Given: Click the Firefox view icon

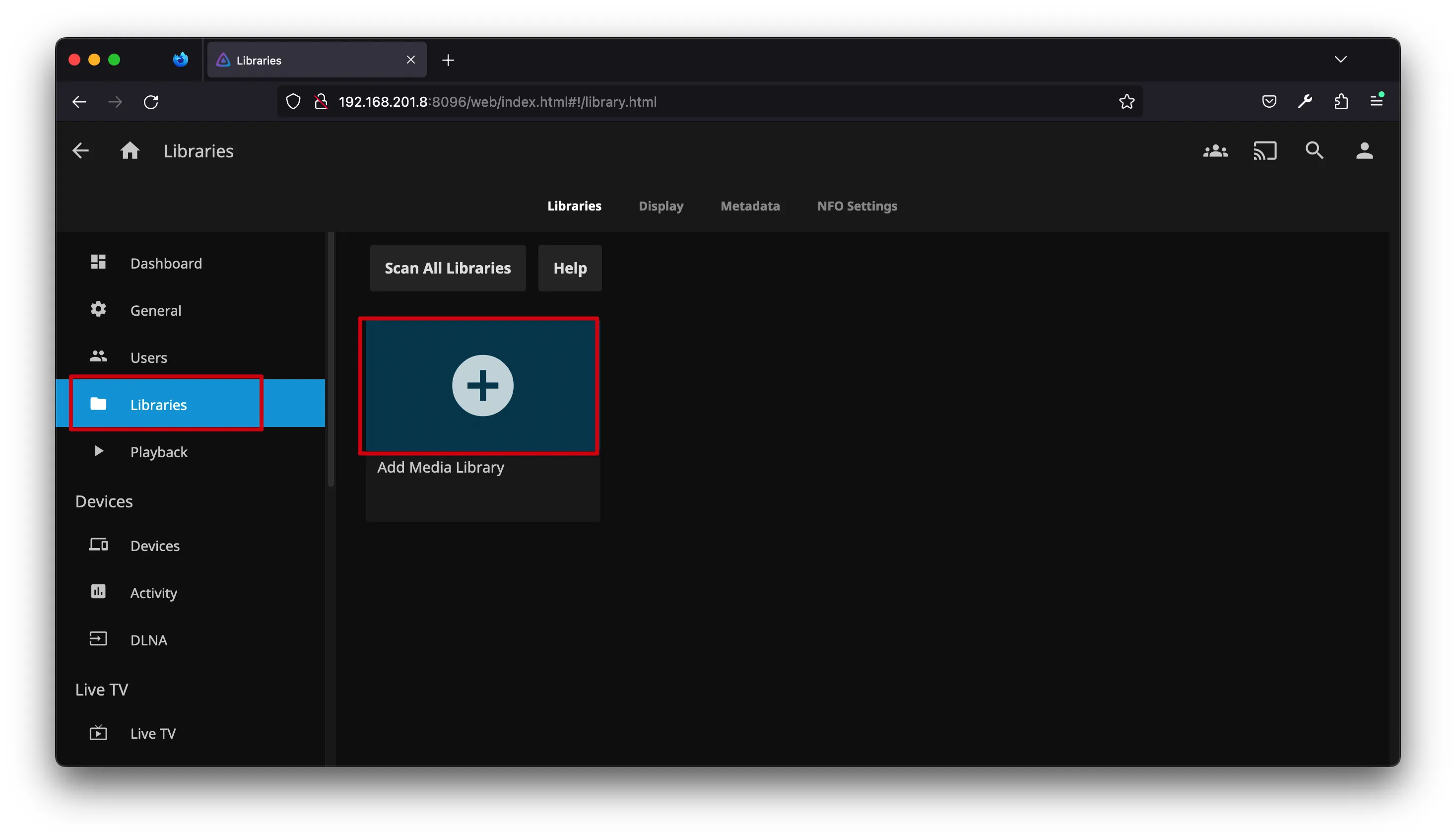Looking at the screenshot, I should click(x=181, y=60).
